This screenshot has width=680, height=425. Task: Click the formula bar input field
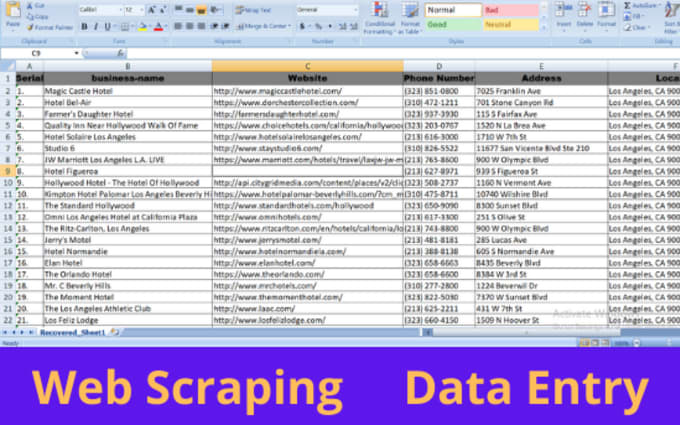coord(403,53)
